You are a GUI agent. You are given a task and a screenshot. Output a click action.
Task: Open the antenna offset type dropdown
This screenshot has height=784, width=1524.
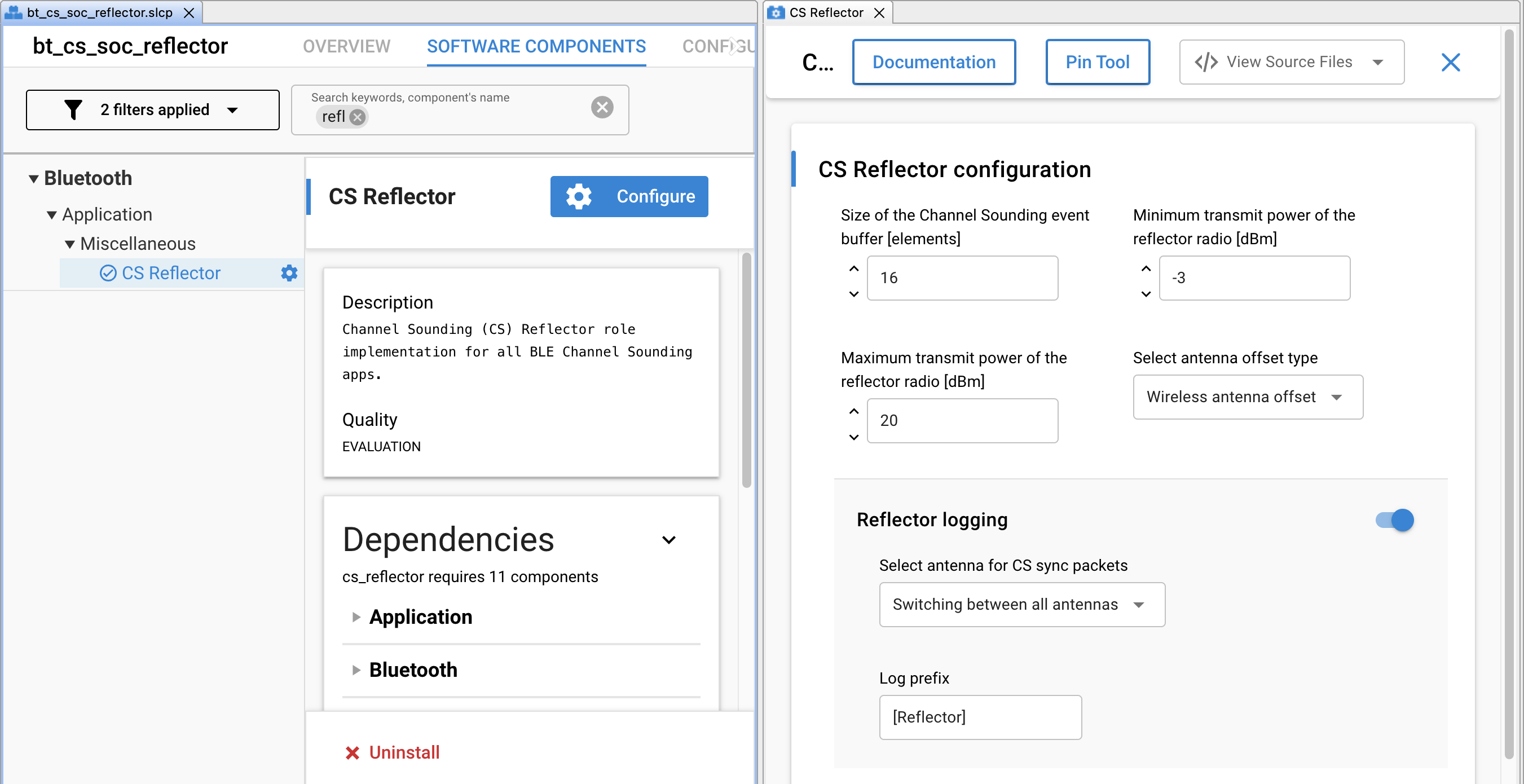pyautogui.click(x=1248, y=397)
